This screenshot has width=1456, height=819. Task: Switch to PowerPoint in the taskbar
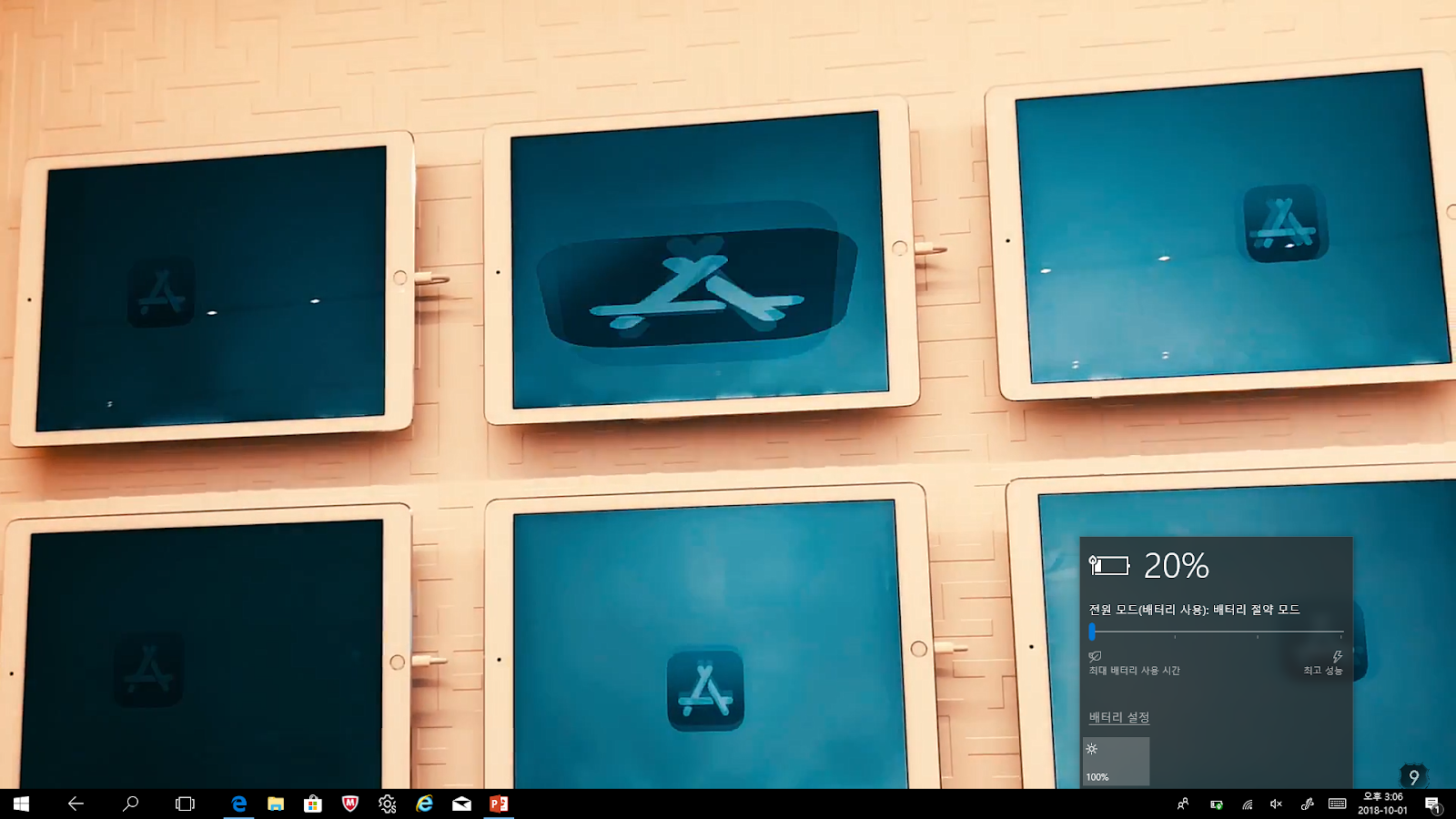[499, 804]
